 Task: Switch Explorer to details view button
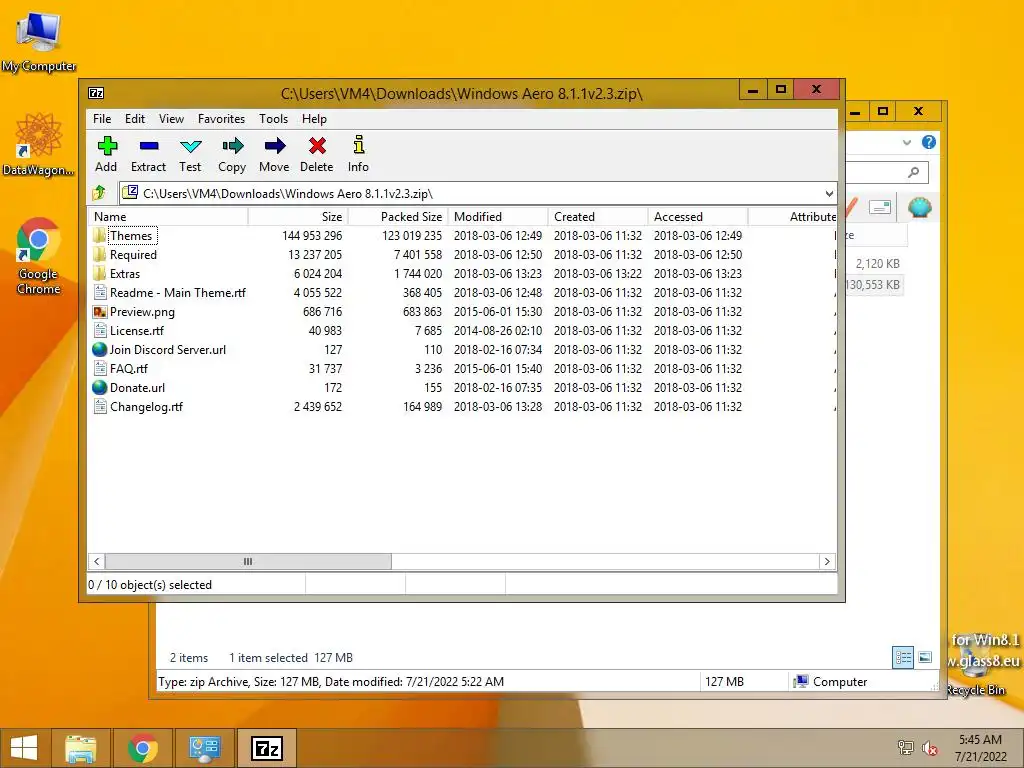pyautogui.click(x=903, y=657)
